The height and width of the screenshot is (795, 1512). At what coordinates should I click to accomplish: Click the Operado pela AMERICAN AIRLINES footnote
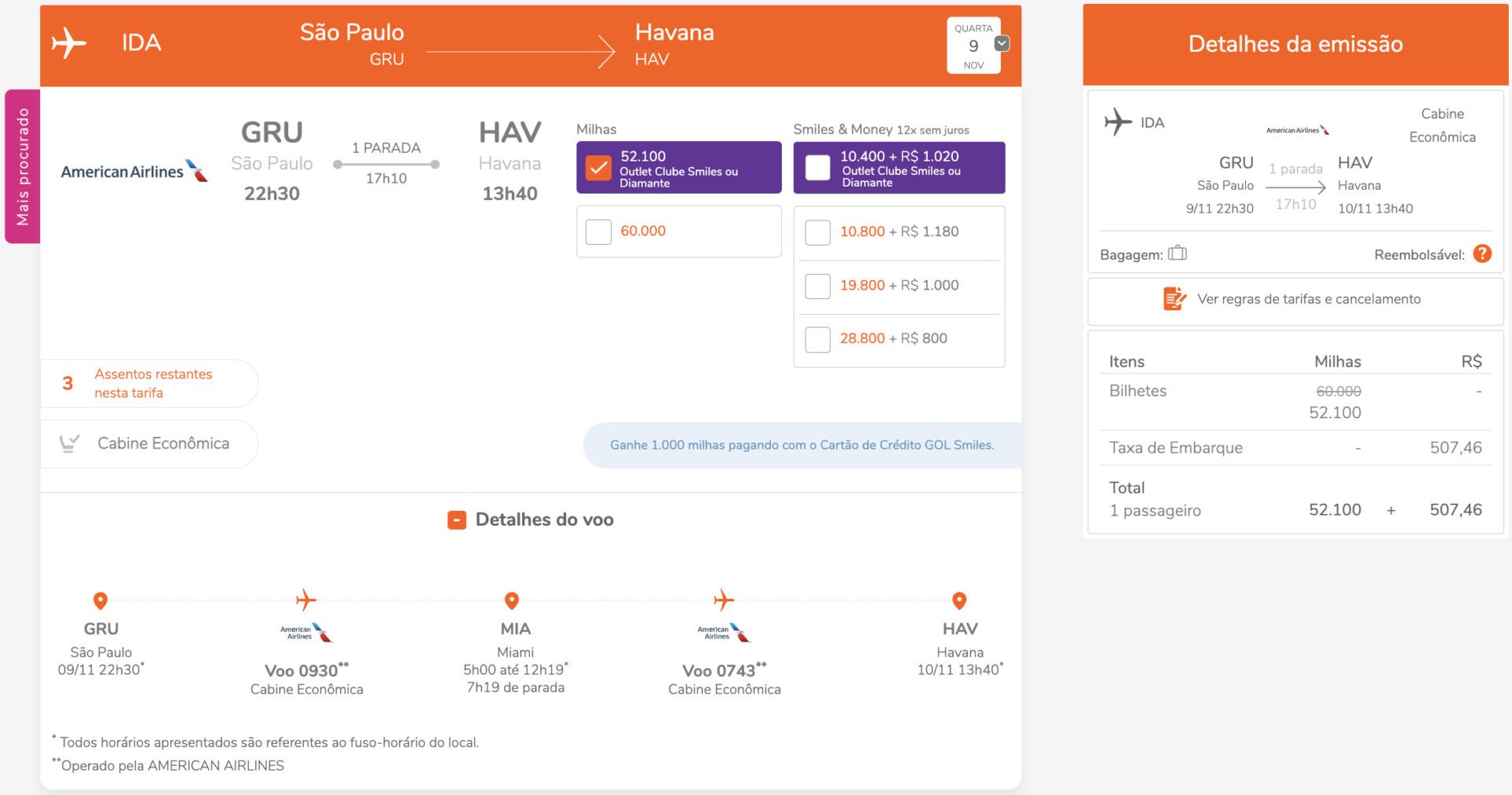[168, 765]
